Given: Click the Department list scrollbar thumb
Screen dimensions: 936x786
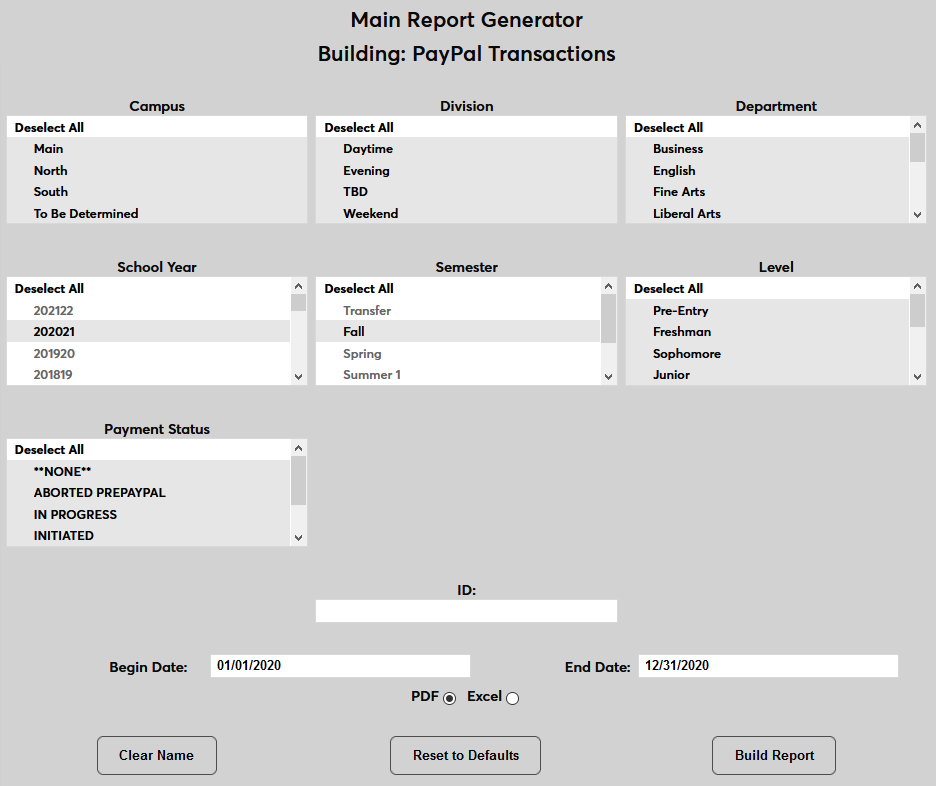Looking at the screenshot, I should tap(917, 147).
